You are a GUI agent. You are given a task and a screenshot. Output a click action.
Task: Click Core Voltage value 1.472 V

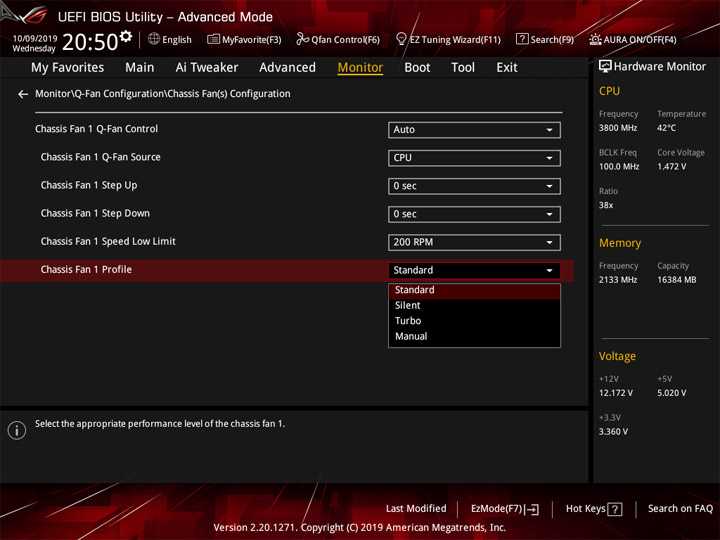(x=671, y=167)
